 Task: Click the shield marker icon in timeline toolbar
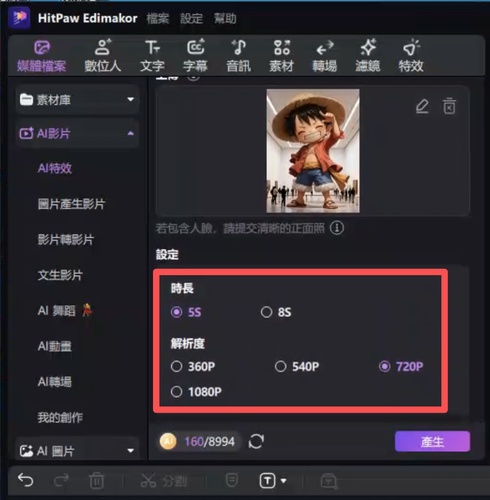232,480
